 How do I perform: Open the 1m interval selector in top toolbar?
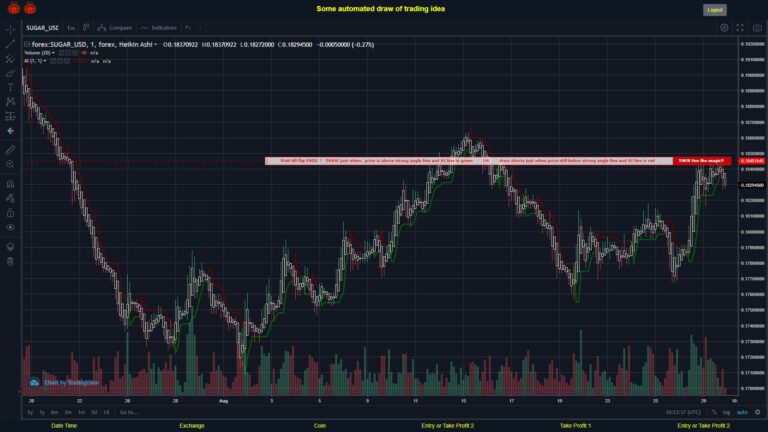71,28
